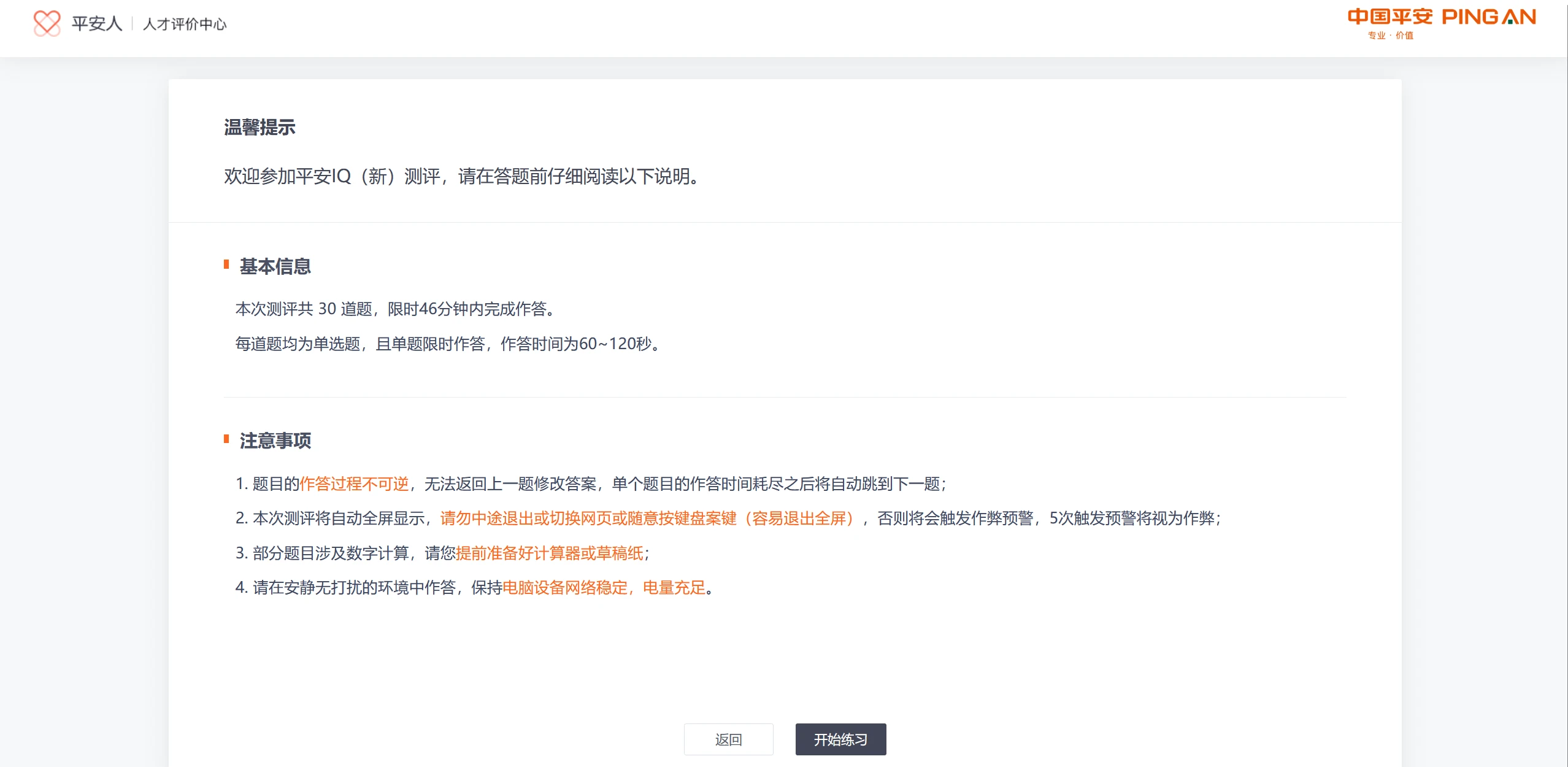This screenshot has width=1568, height=767.
Task: Click orange text 电脑设备网络稳定，电量充足
Action: 604,588
